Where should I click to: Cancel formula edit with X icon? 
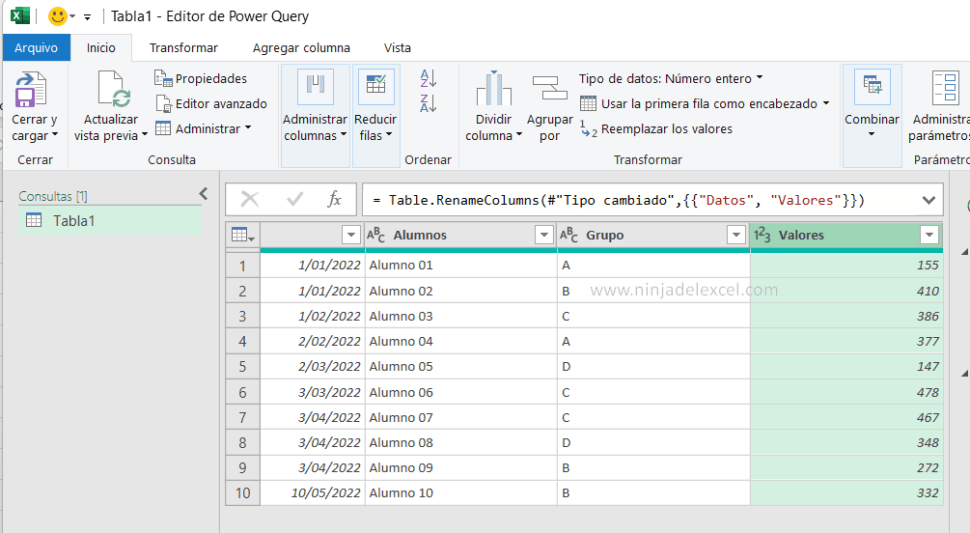(249, 199)
